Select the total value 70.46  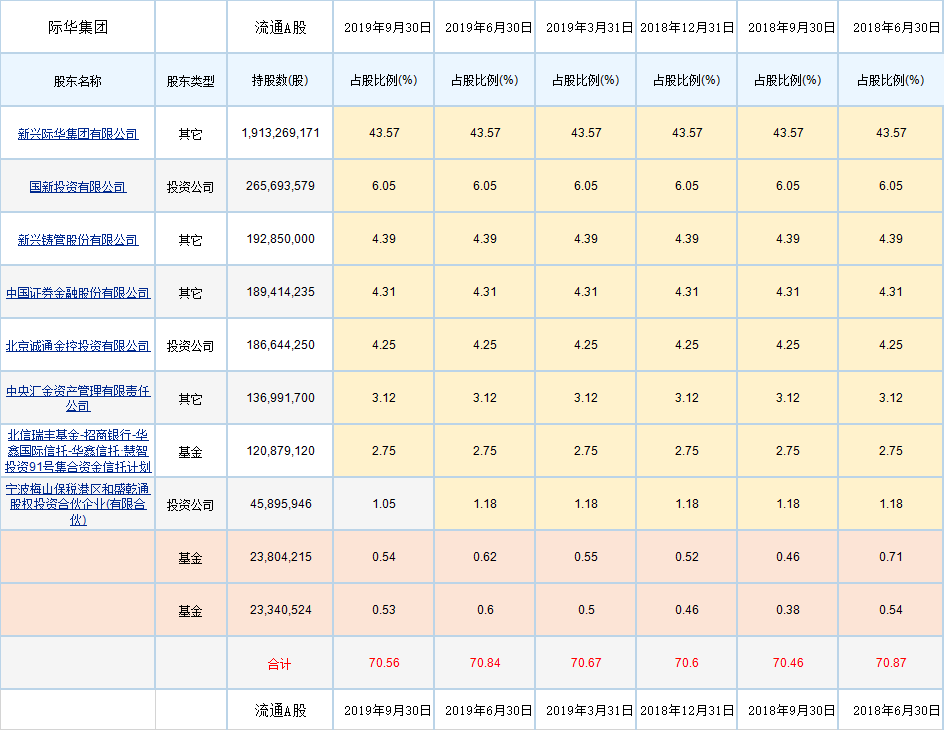tap(788, 663)
